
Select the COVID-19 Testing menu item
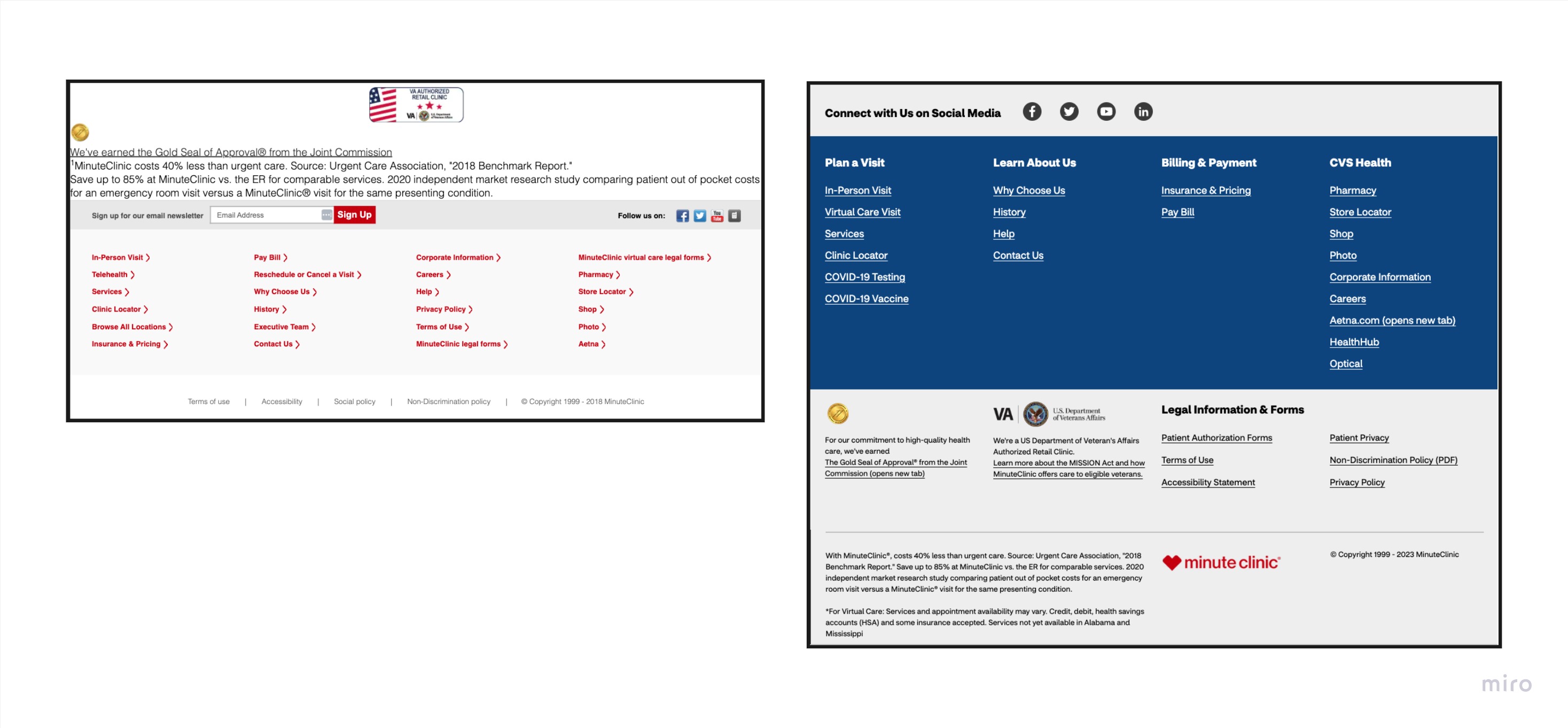tap(864, 276)
